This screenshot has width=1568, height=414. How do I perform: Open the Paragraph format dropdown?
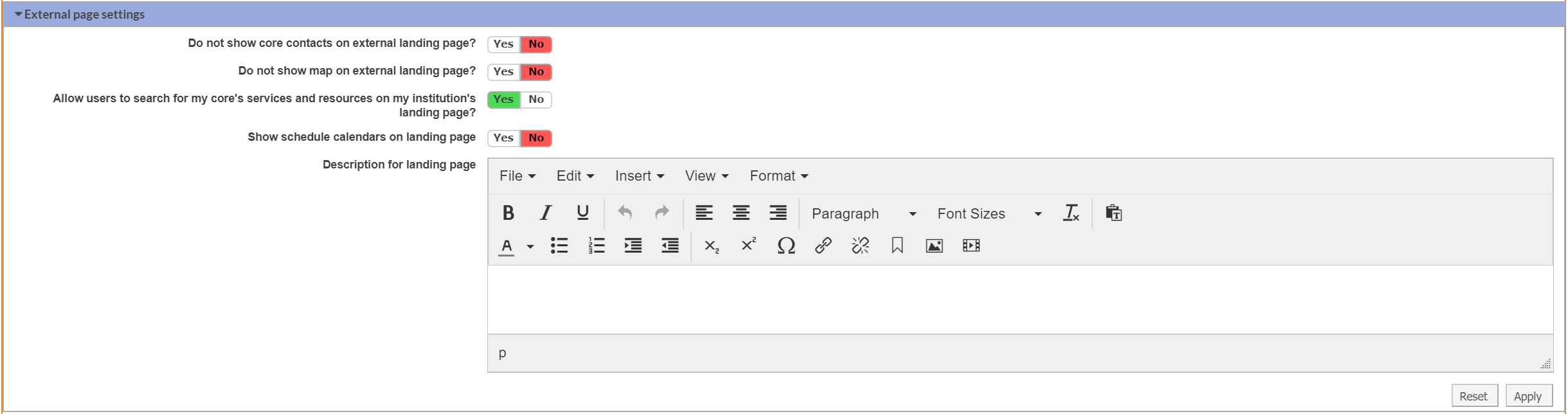pyautogui.click(x=863, y=213)
